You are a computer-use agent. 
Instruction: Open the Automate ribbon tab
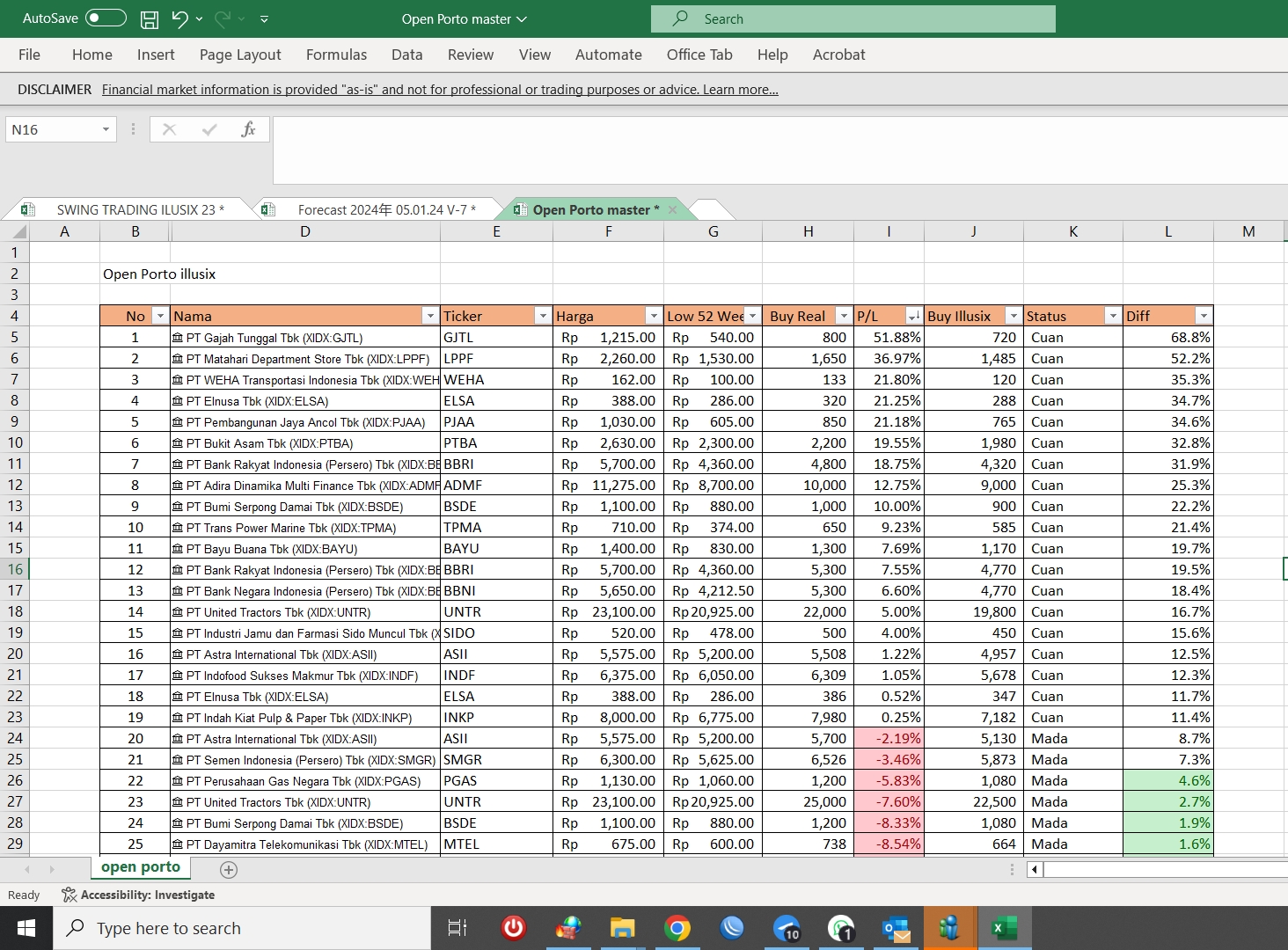pos(609,55)
